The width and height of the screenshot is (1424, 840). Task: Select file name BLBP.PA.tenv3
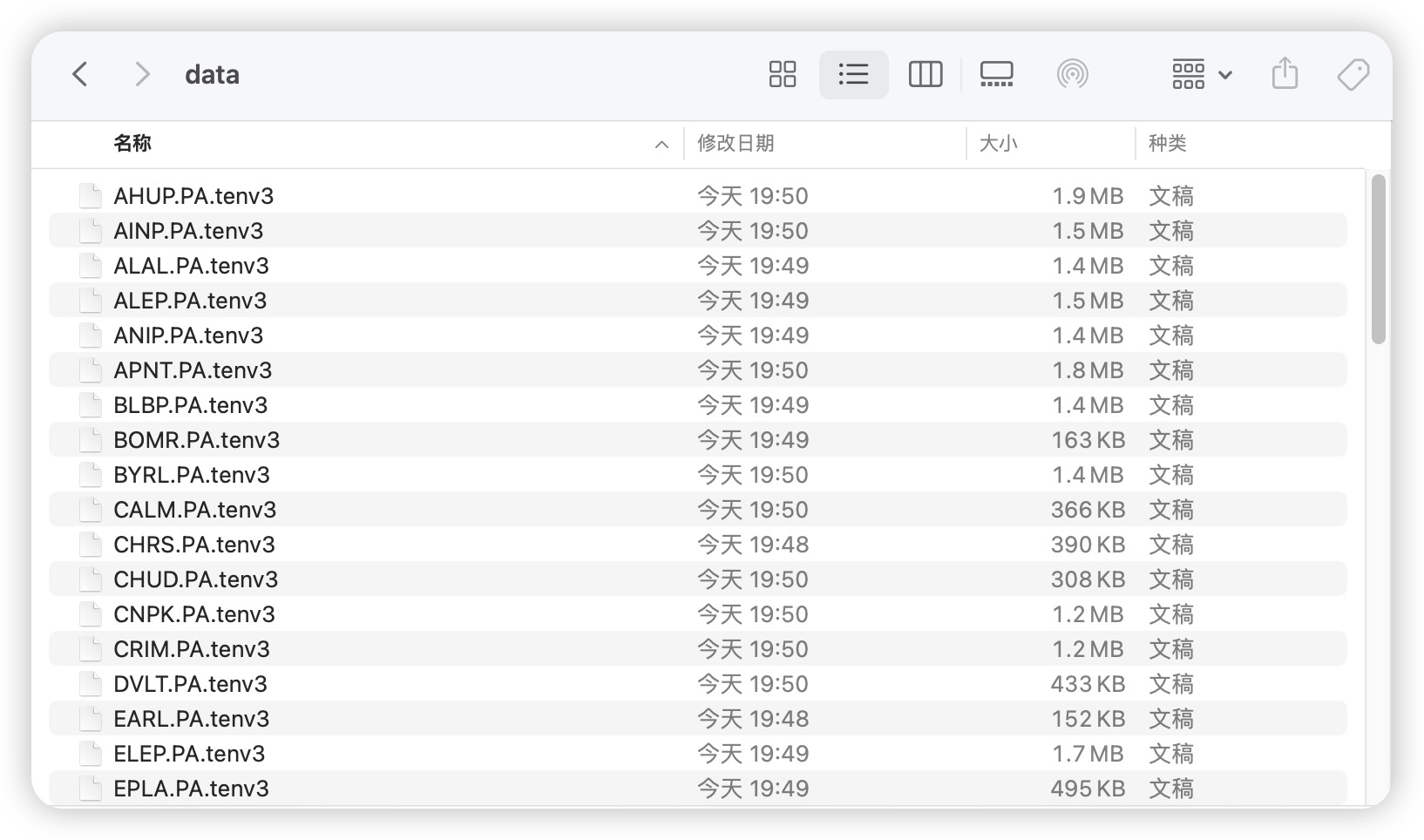tap(191, 405)
